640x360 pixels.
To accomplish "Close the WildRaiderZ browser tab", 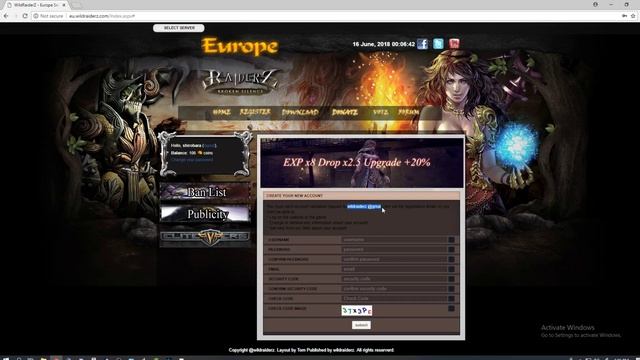I will point(64,5).
